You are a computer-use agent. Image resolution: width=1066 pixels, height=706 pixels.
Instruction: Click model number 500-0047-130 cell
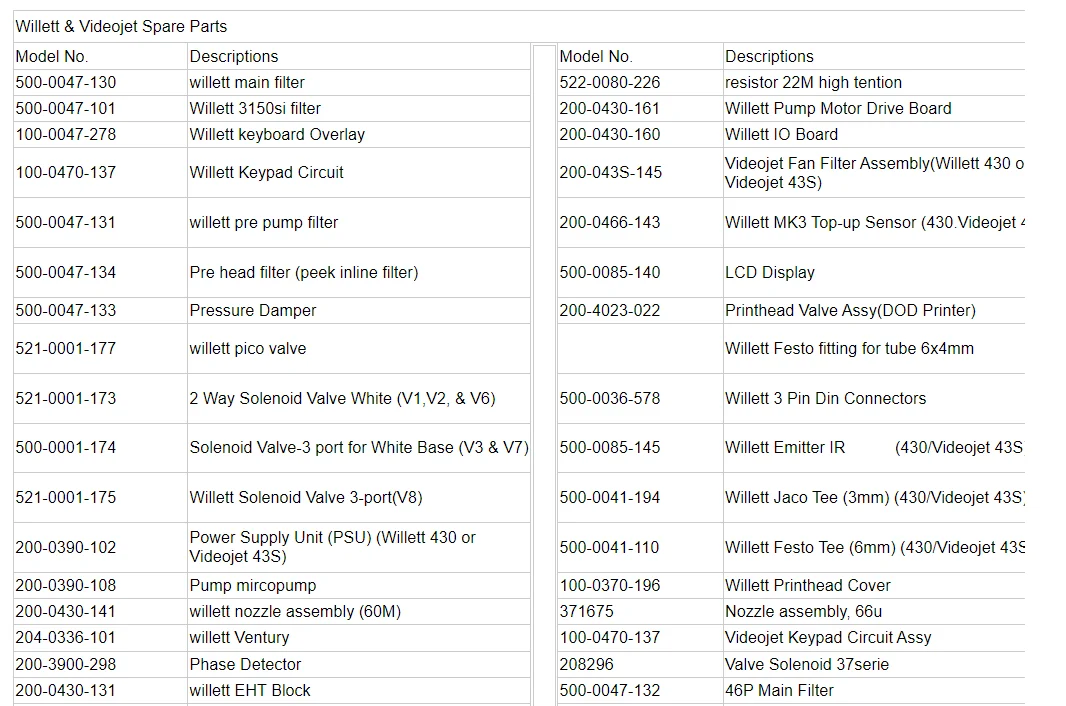[100, 82]
